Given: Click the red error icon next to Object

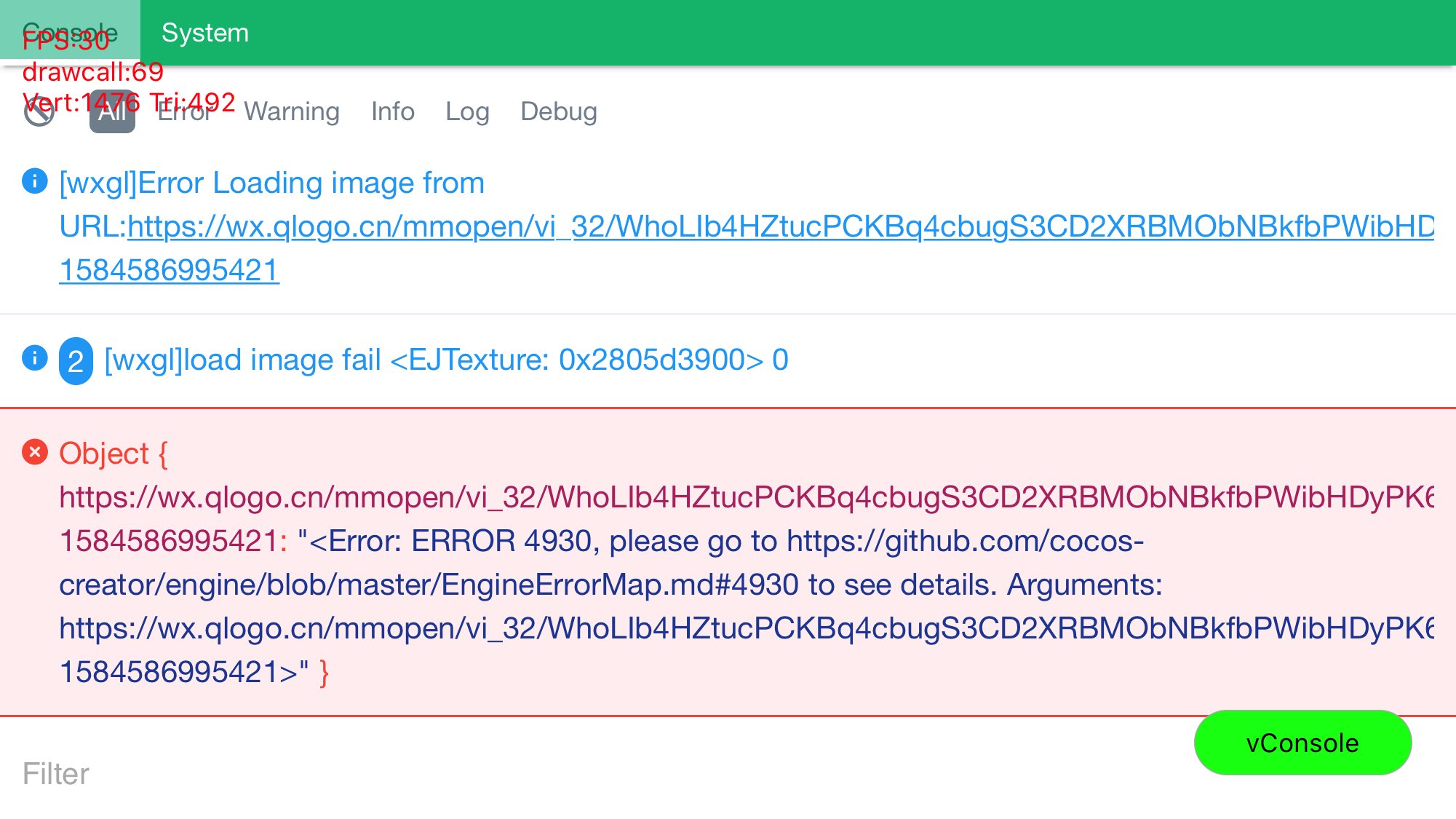Looking at the screenshot, I should (x=35, y=452).
